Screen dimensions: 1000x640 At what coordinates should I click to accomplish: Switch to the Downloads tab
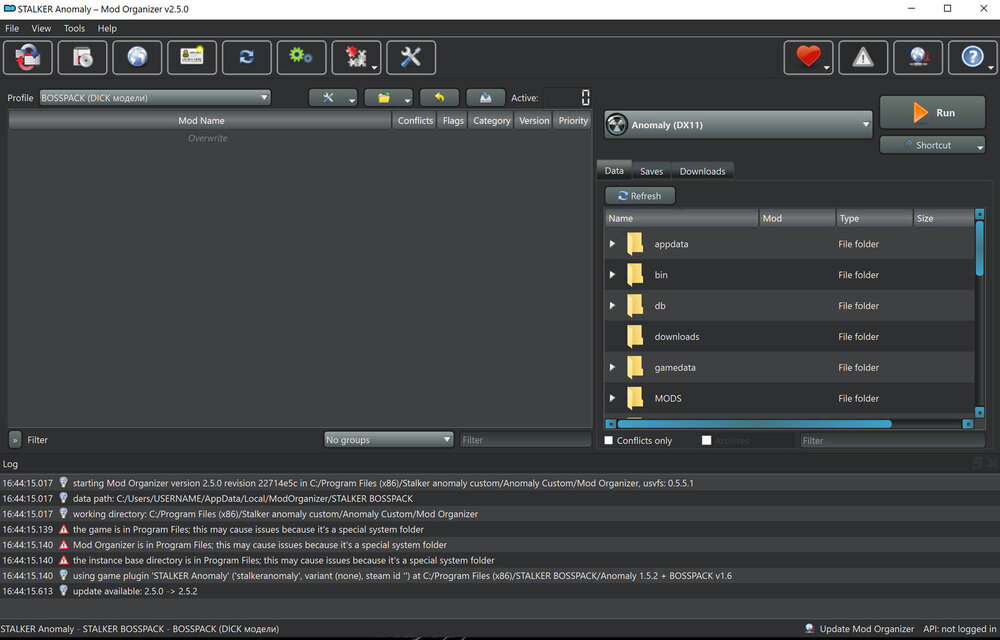pos(702,171)
